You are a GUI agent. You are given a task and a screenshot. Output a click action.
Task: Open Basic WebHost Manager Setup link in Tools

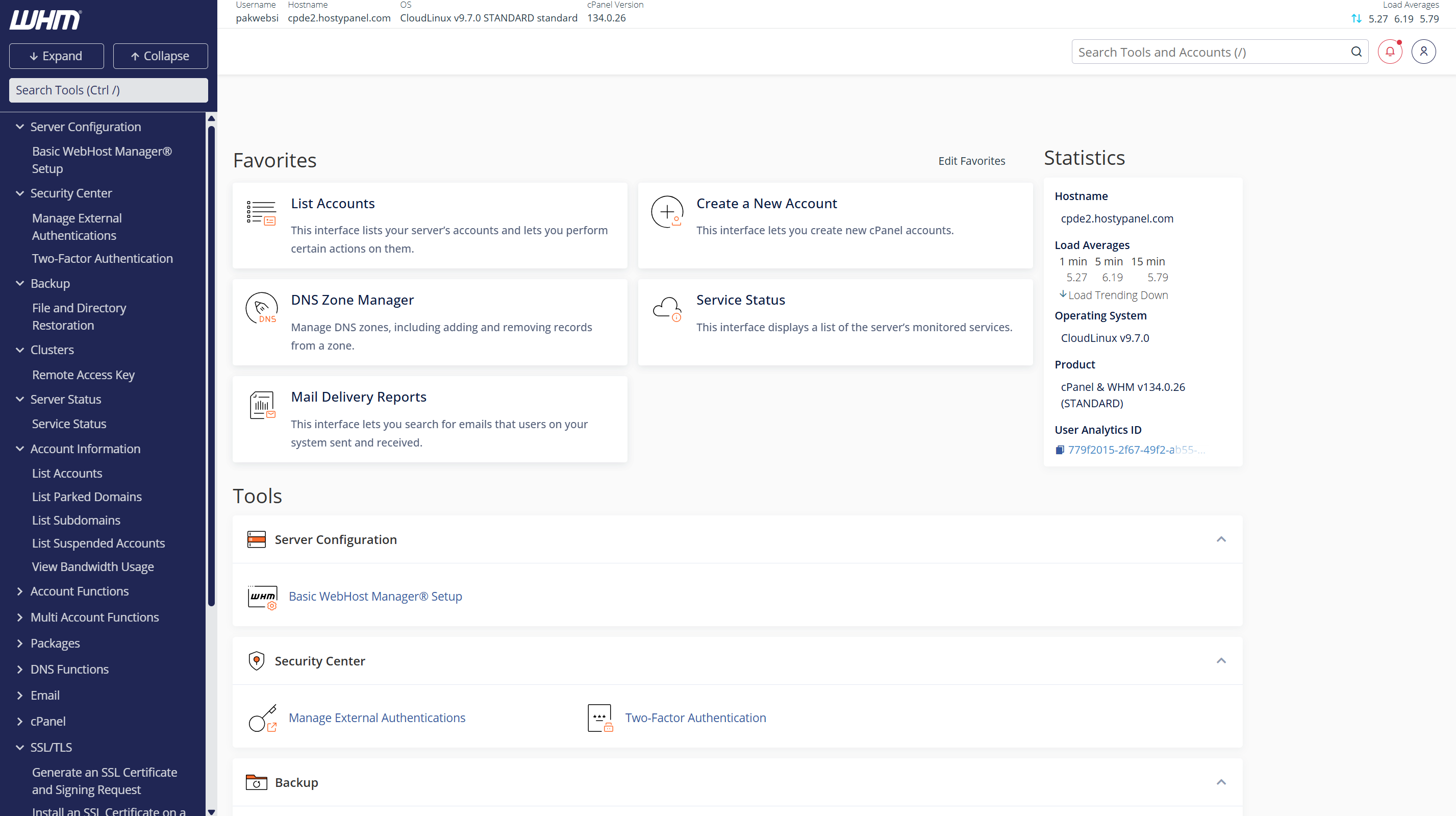tap(375, 596)
